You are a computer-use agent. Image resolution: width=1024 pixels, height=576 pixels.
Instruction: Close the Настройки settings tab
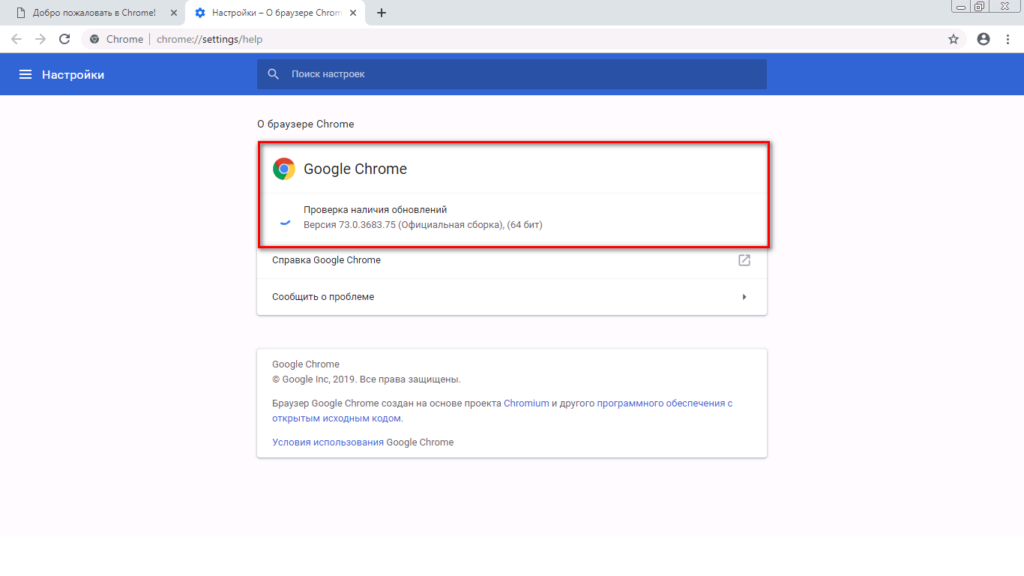353,12
